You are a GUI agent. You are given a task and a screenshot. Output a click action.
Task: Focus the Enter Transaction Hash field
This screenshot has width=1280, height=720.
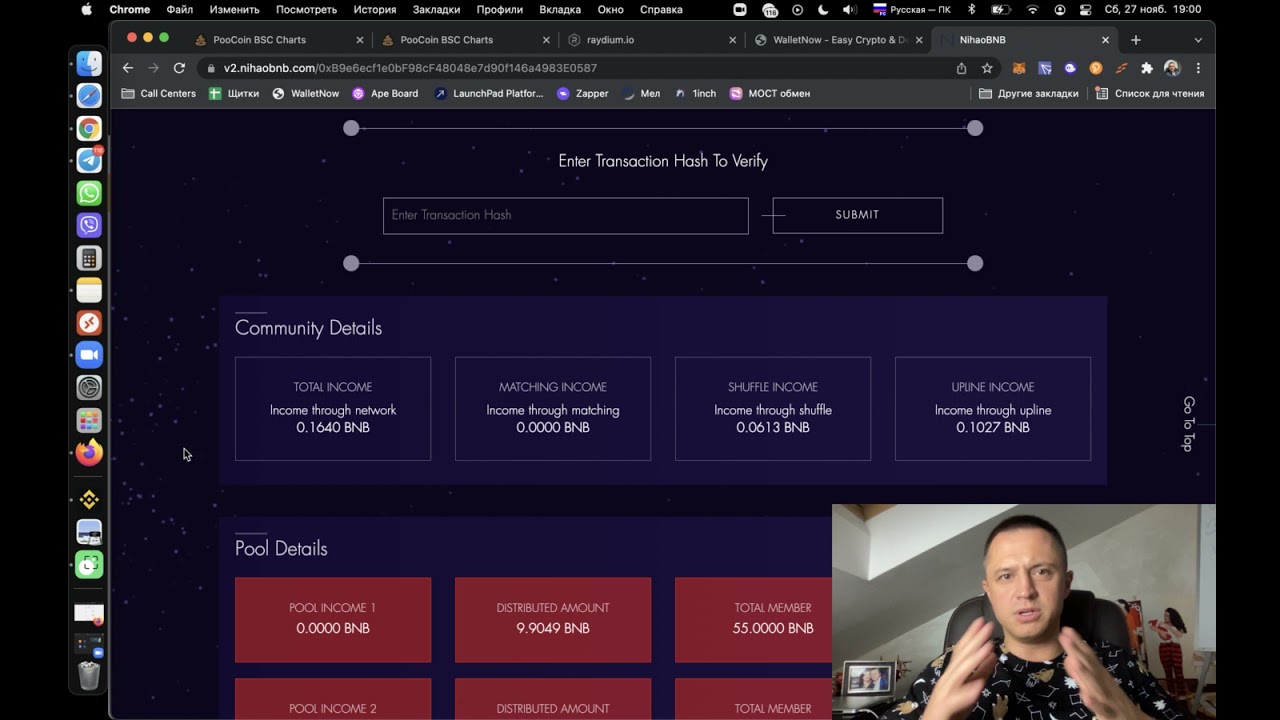coord(565,215)
